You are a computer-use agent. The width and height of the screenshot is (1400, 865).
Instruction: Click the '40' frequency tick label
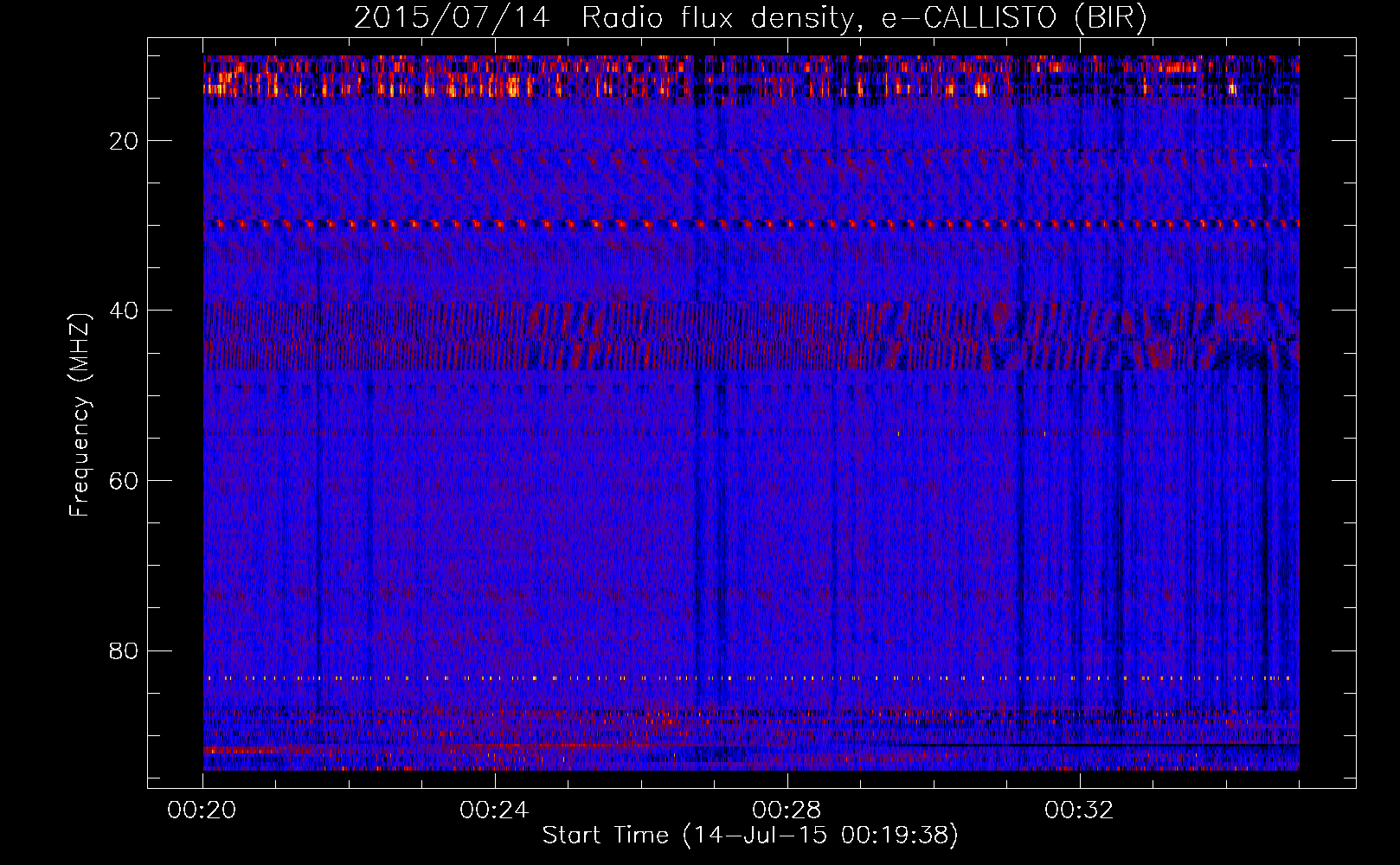(125, 311)
